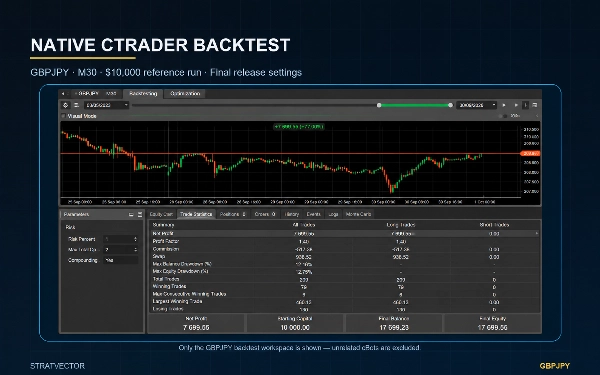
Task: Open the Compounding Yes dropdown
Action: tap(121, 260)
